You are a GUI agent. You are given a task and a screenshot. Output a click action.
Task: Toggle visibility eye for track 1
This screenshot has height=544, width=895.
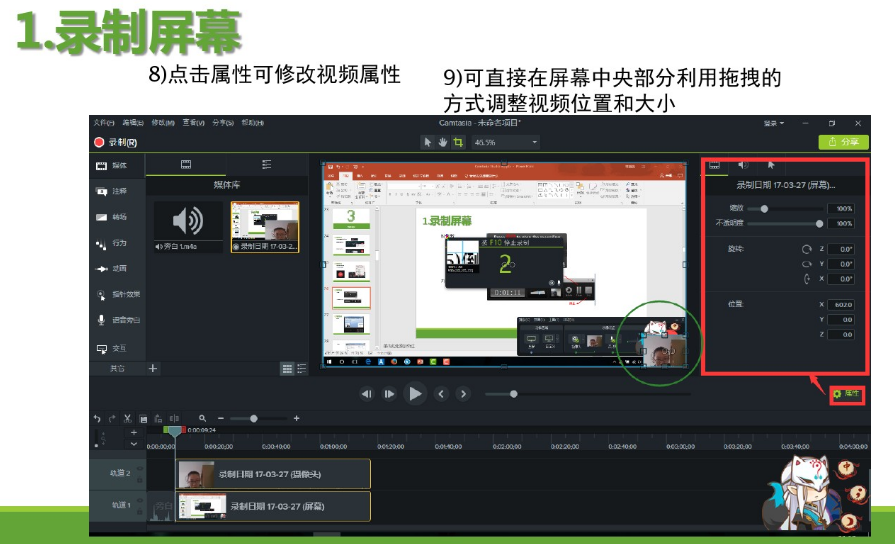click(x=139, y=501)
